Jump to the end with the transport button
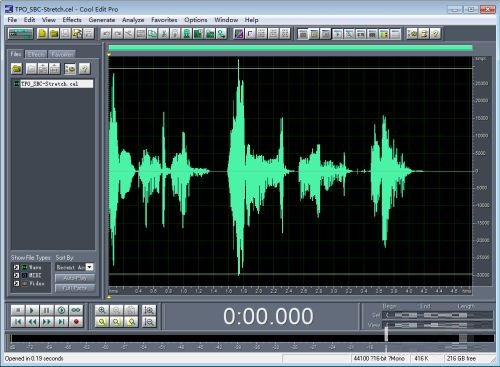Image resolution: width=500 pixels, height=367 pixels. (61, 322)
